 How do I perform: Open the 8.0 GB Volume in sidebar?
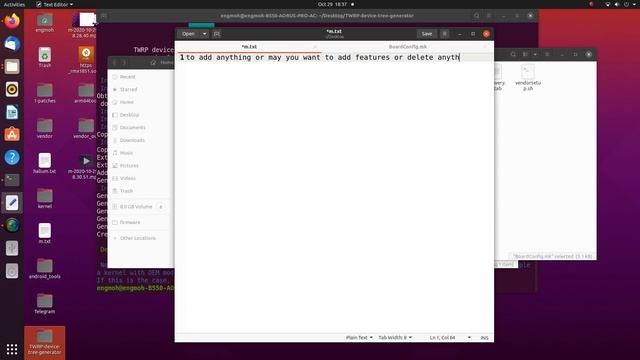coord(136,207)
